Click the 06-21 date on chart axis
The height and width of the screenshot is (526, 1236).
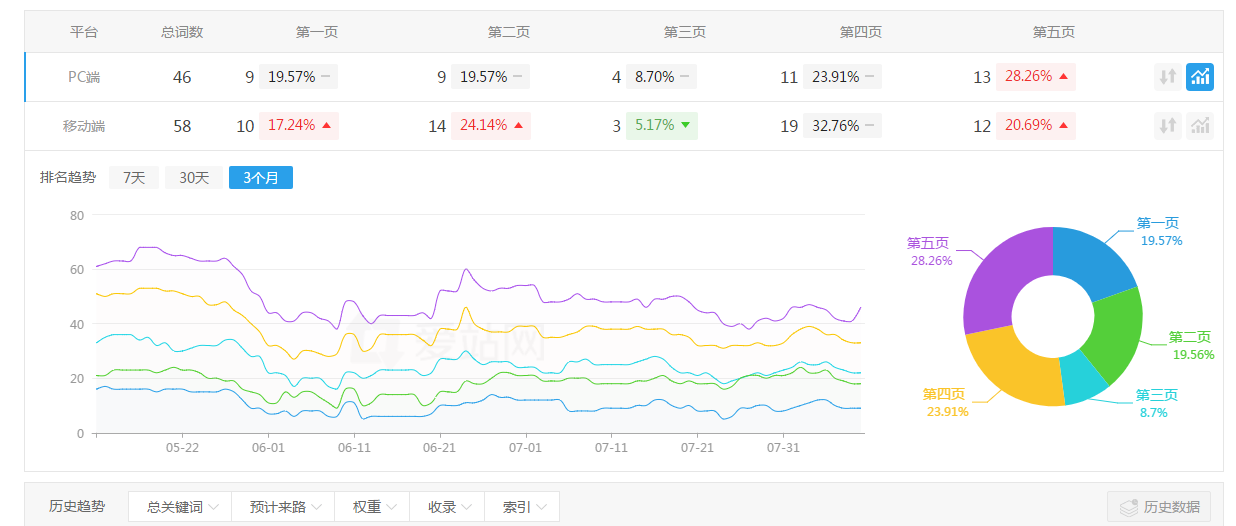click(439, 448)
